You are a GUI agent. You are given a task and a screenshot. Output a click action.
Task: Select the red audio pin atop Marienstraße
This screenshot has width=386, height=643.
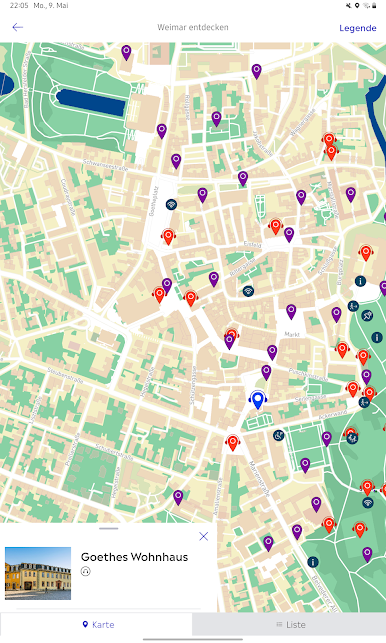[x=233, y=443]
